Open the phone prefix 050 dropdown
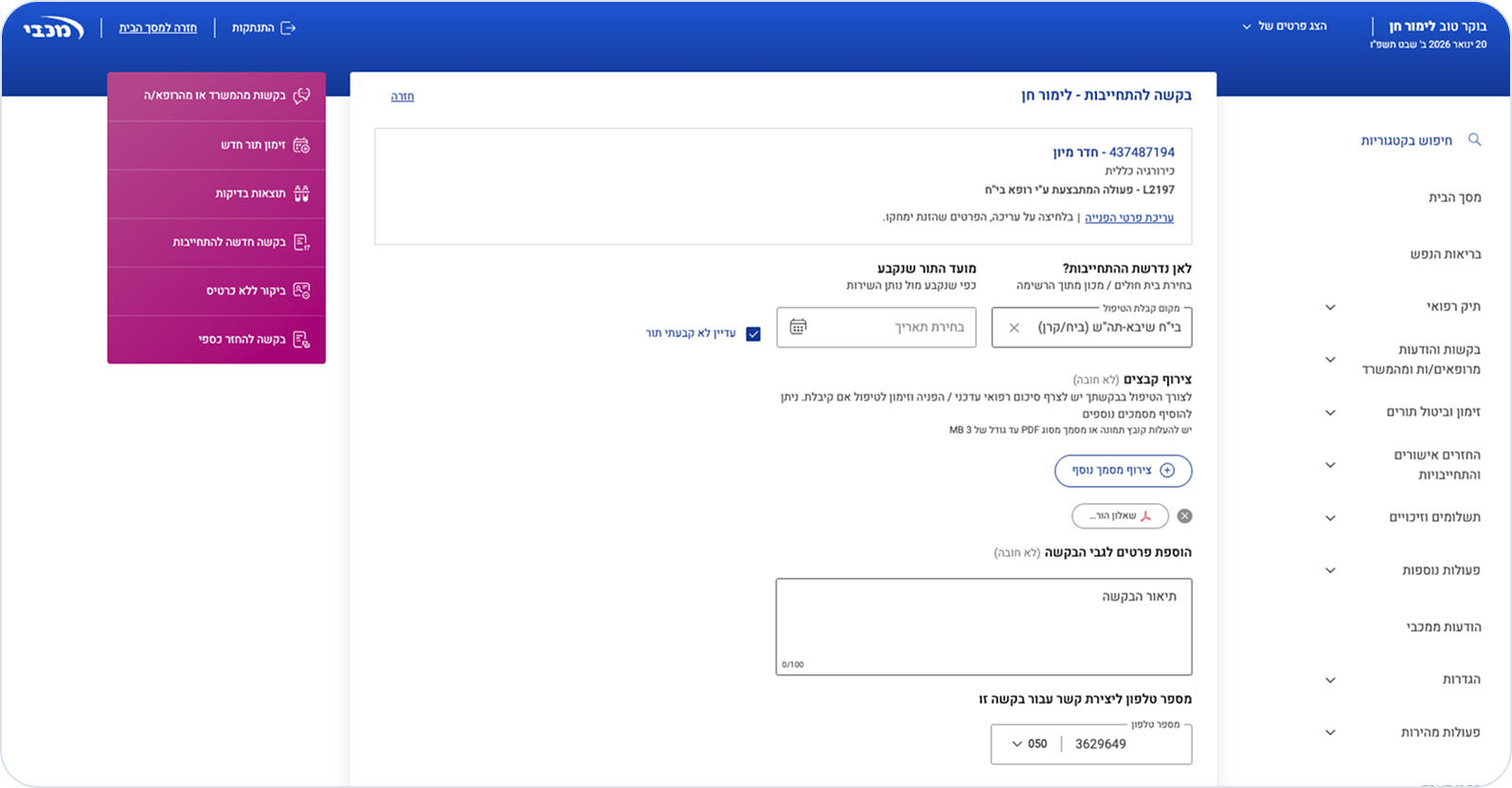The height and width of the screenshot is (788, 1512). 1029,744
